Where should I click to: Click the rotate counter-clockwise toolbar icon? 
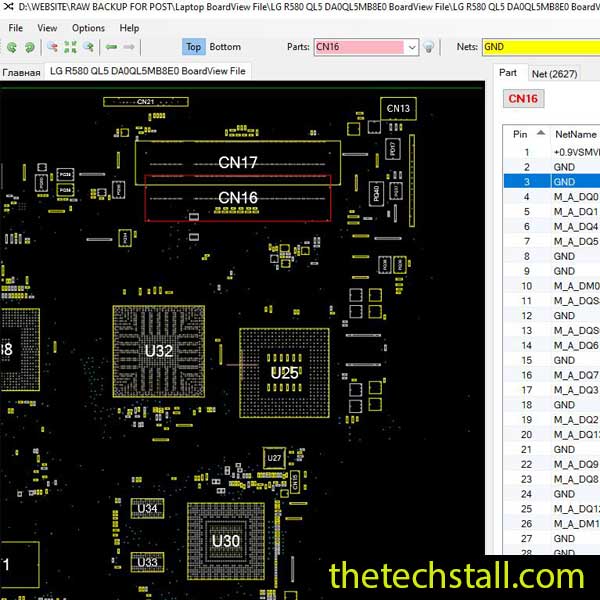point(12,47)
